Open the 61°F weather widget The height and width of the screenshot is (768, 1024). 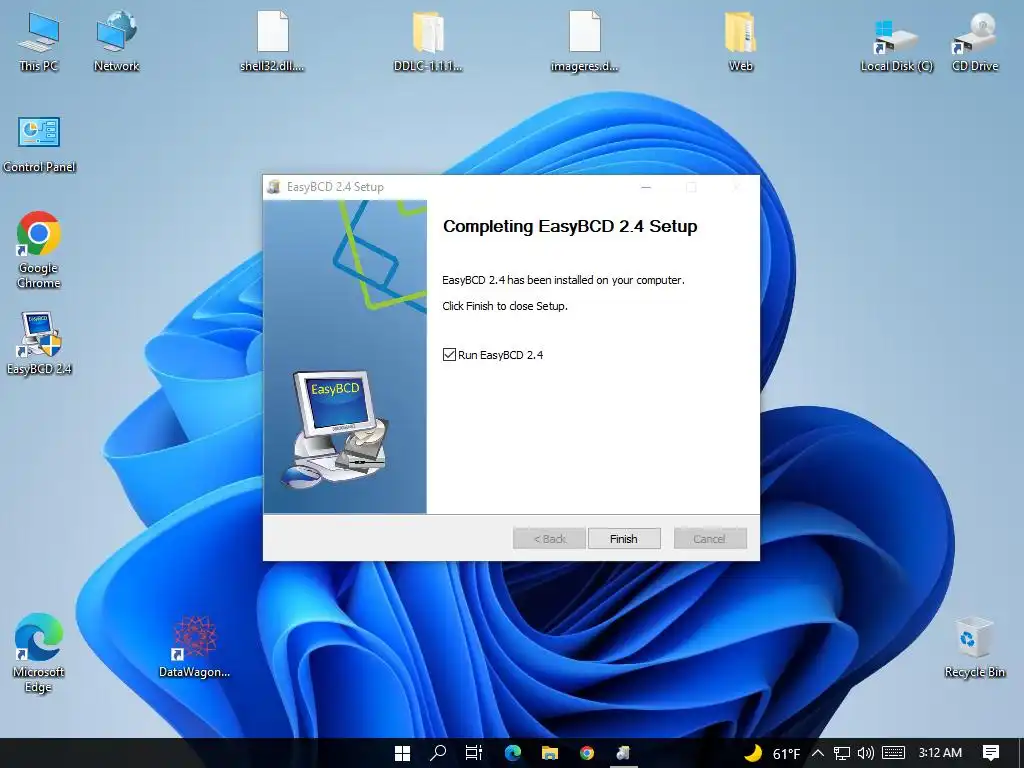tap(772, 754)
